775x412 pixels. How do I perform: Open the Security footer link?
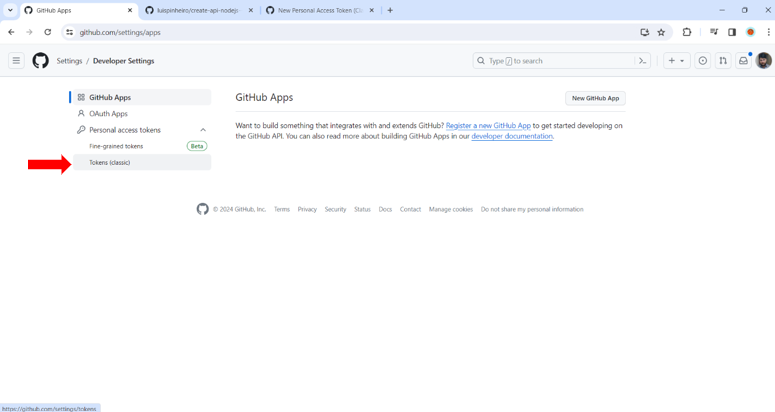(x=335, y=209)
